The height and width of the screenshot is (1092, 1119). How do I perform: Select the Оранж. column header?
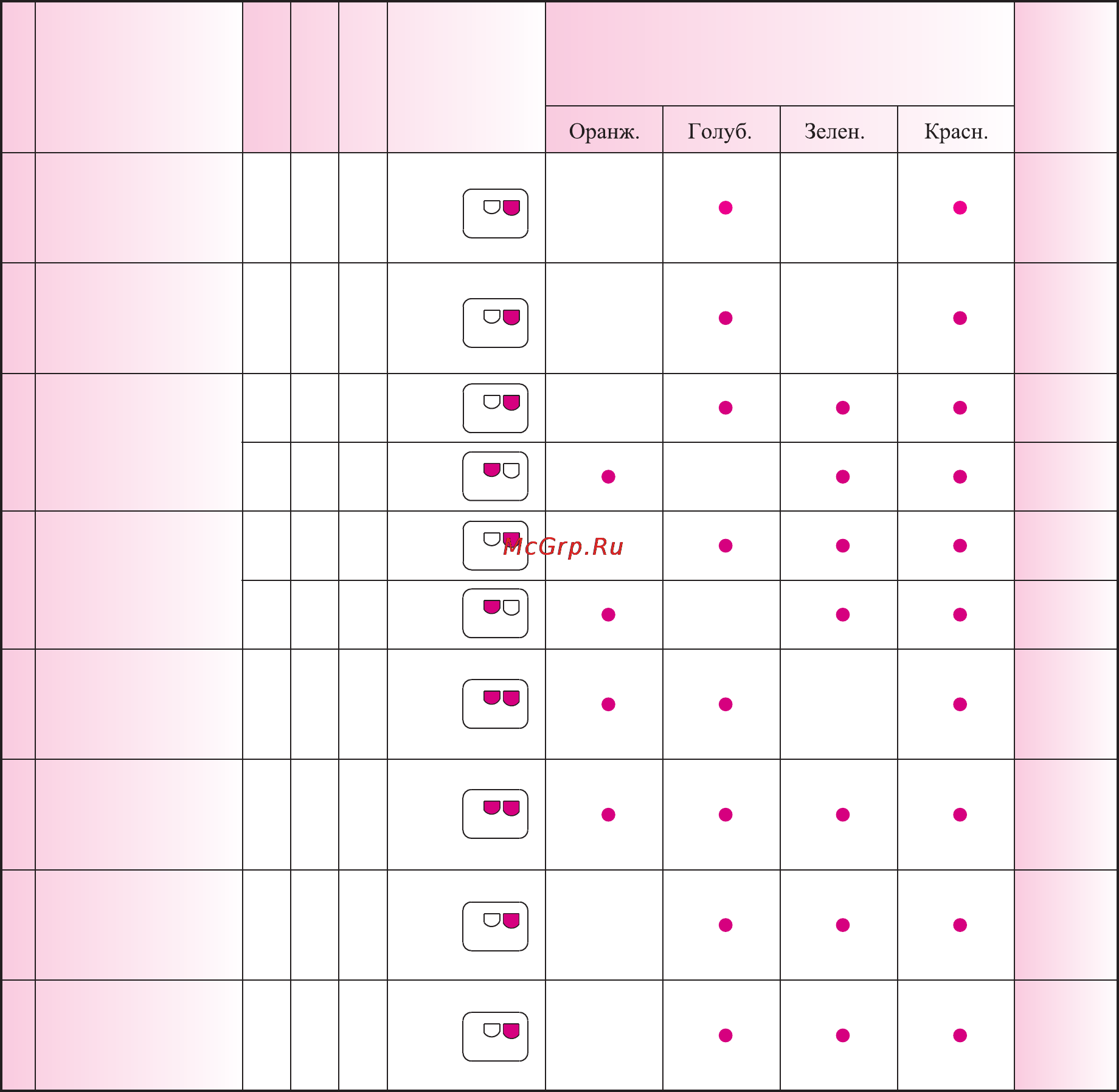coord(604,131)
